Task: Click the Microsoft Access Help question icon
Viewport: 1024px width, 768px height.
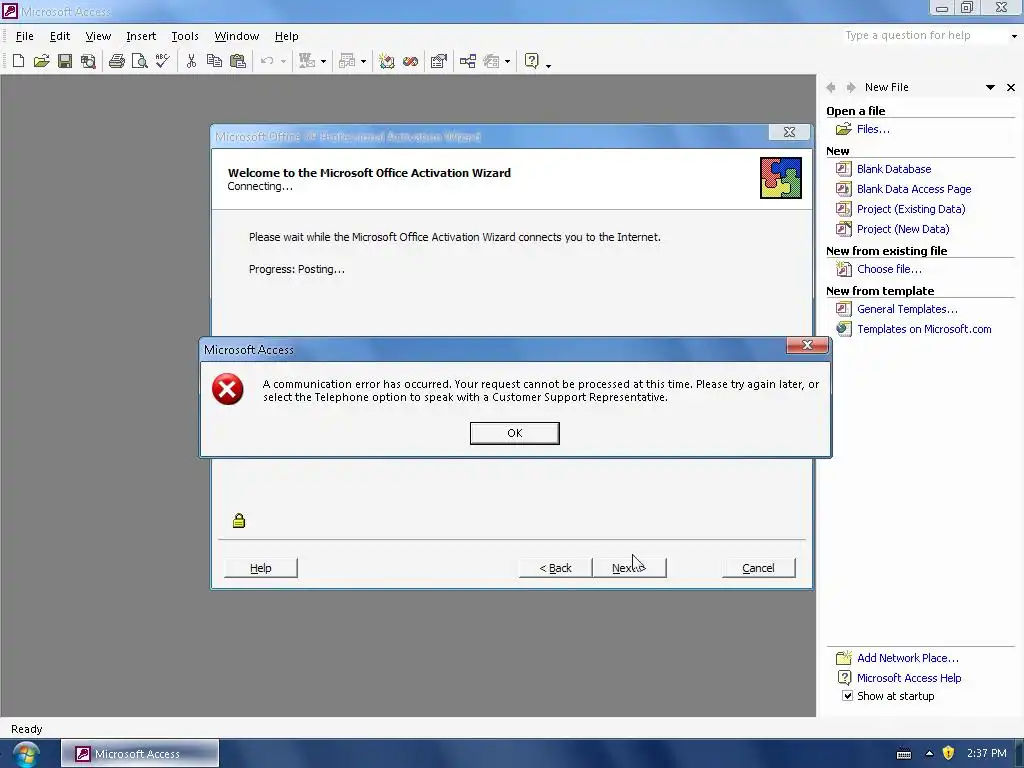Action: pyautogui.click(x=532, y=61)
